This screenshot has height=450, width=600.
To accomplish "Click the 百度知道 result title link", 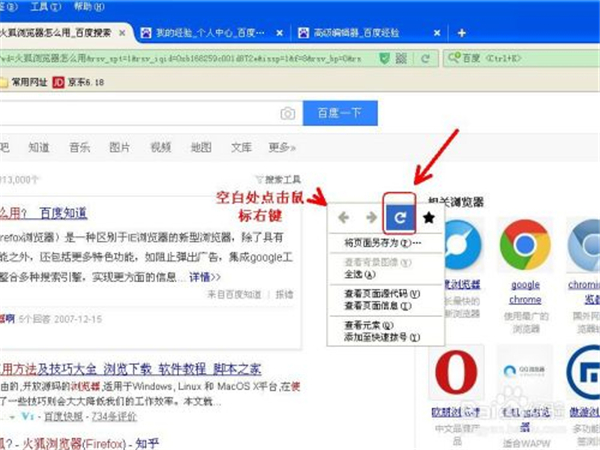I will tap(43, 214).
